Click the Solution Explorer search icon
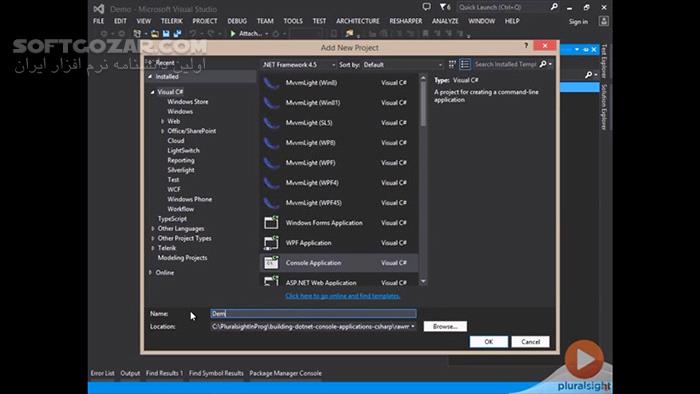The height and width of the screenshot is (394, 700). (x=589, y=75)
